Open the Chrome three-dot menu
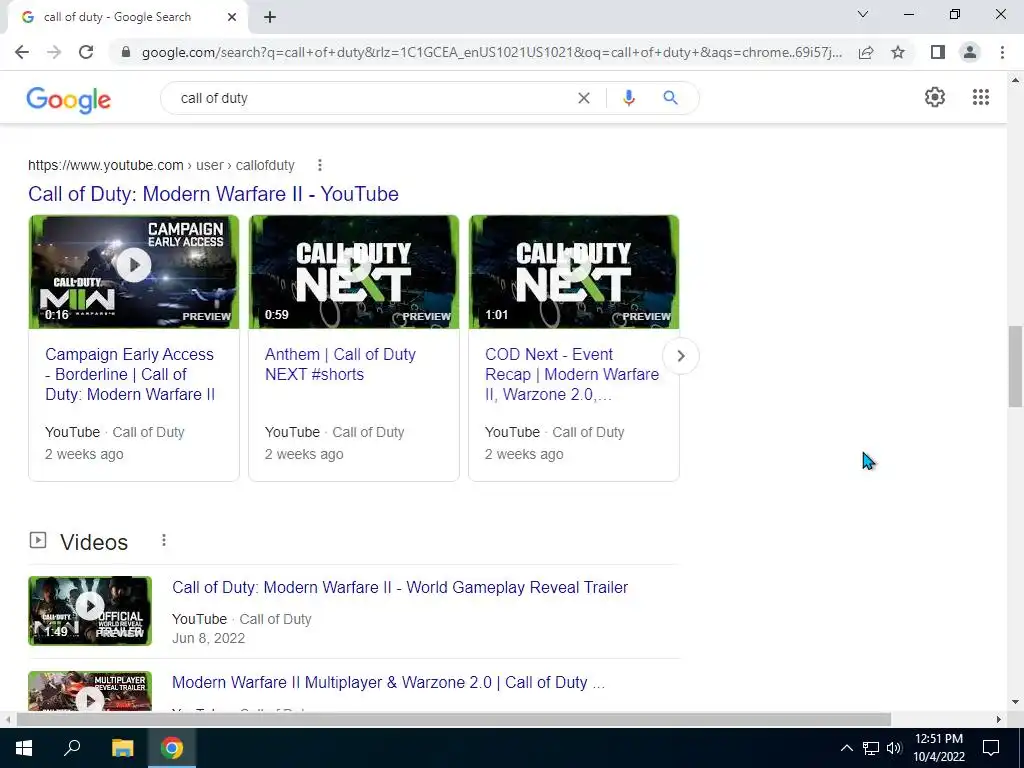The height and width of the screenshot is (768, 1024). tap(1002, 52)
